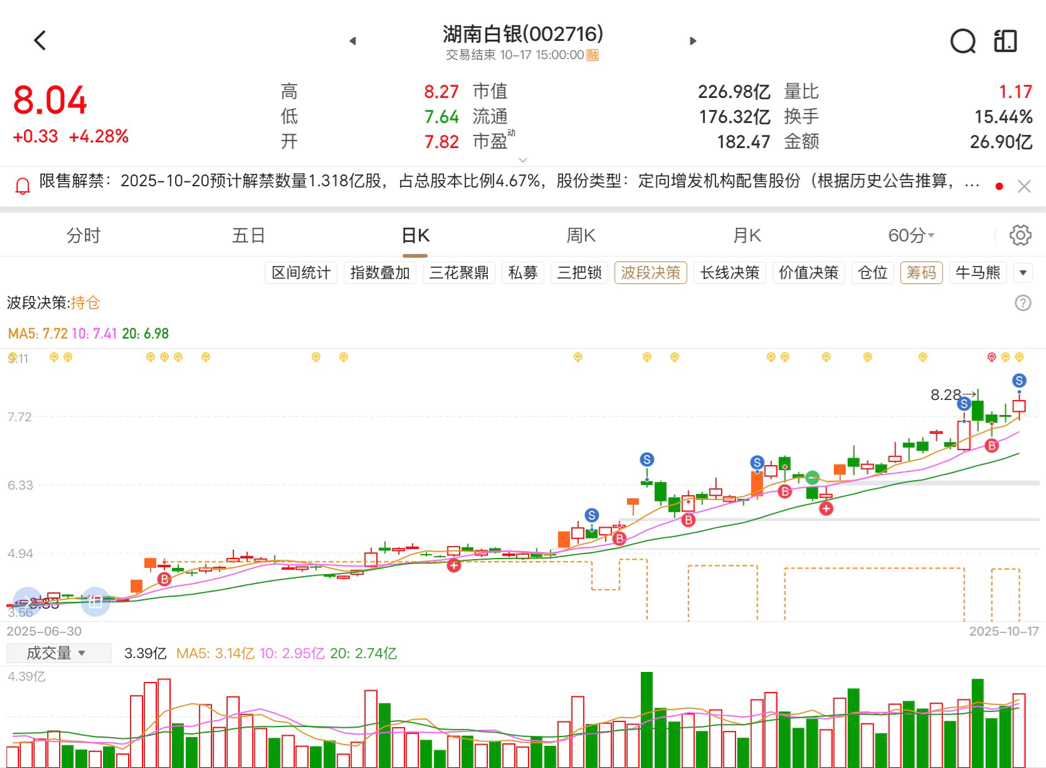Close the 限售解禁 notice banner

1024,186
